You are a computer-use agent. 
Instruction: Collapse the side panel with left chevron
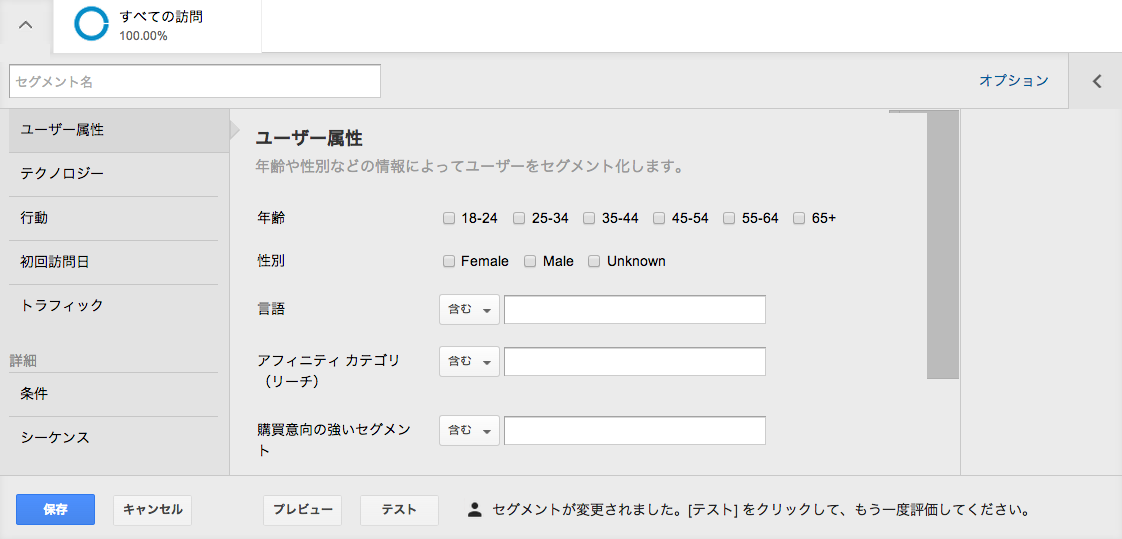(1096, 81)
